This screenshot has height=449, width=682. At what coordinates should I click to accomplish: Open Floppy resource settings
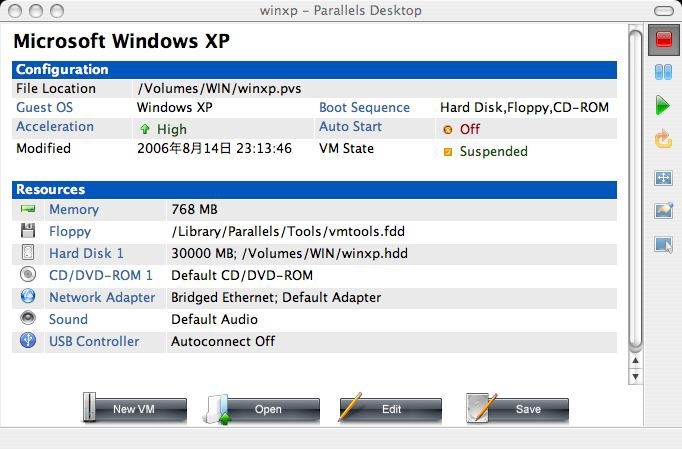70,231
